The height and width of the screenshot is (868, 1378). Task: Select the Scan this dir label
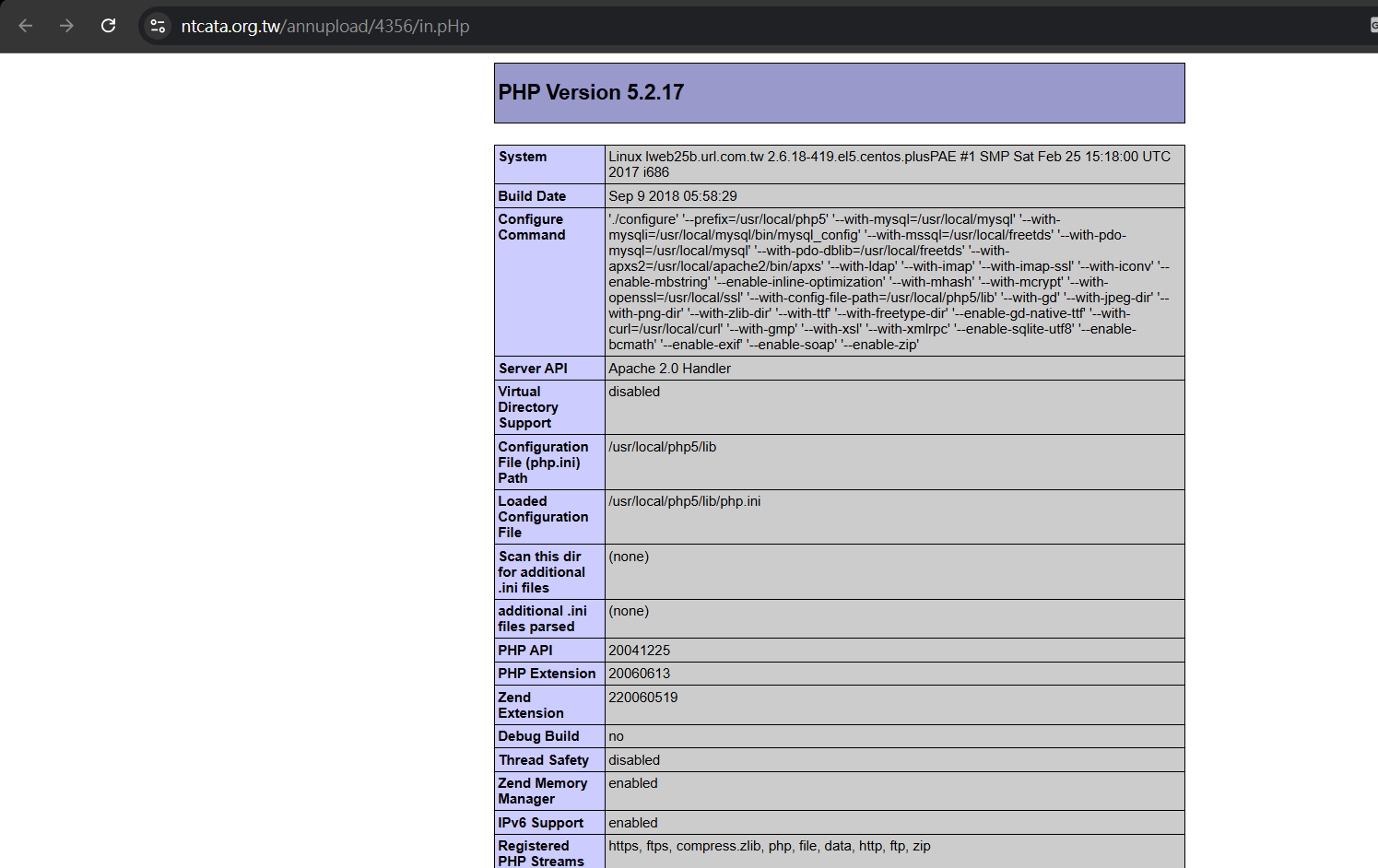541,572
